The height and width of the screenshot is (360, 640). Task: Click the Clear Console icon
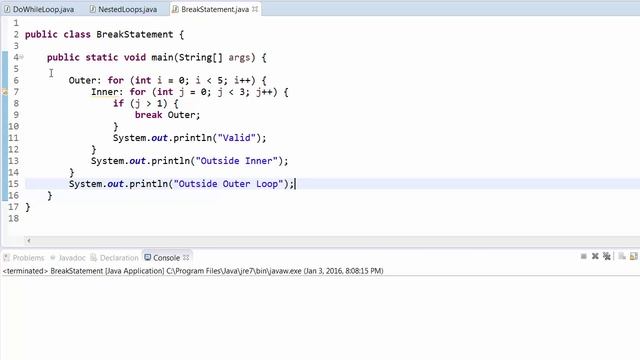pos(622,256)
